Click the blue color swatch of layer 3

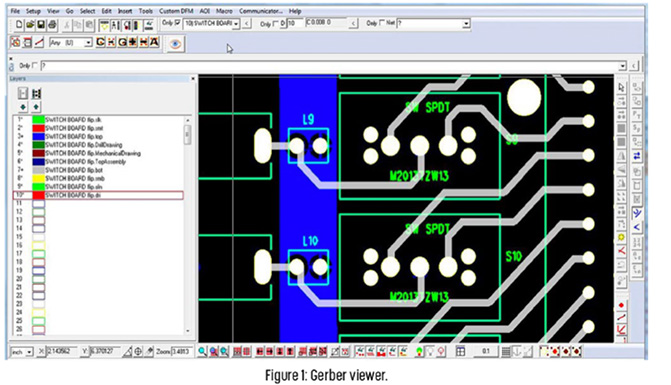pyautogui.click(x=39, y=136)
